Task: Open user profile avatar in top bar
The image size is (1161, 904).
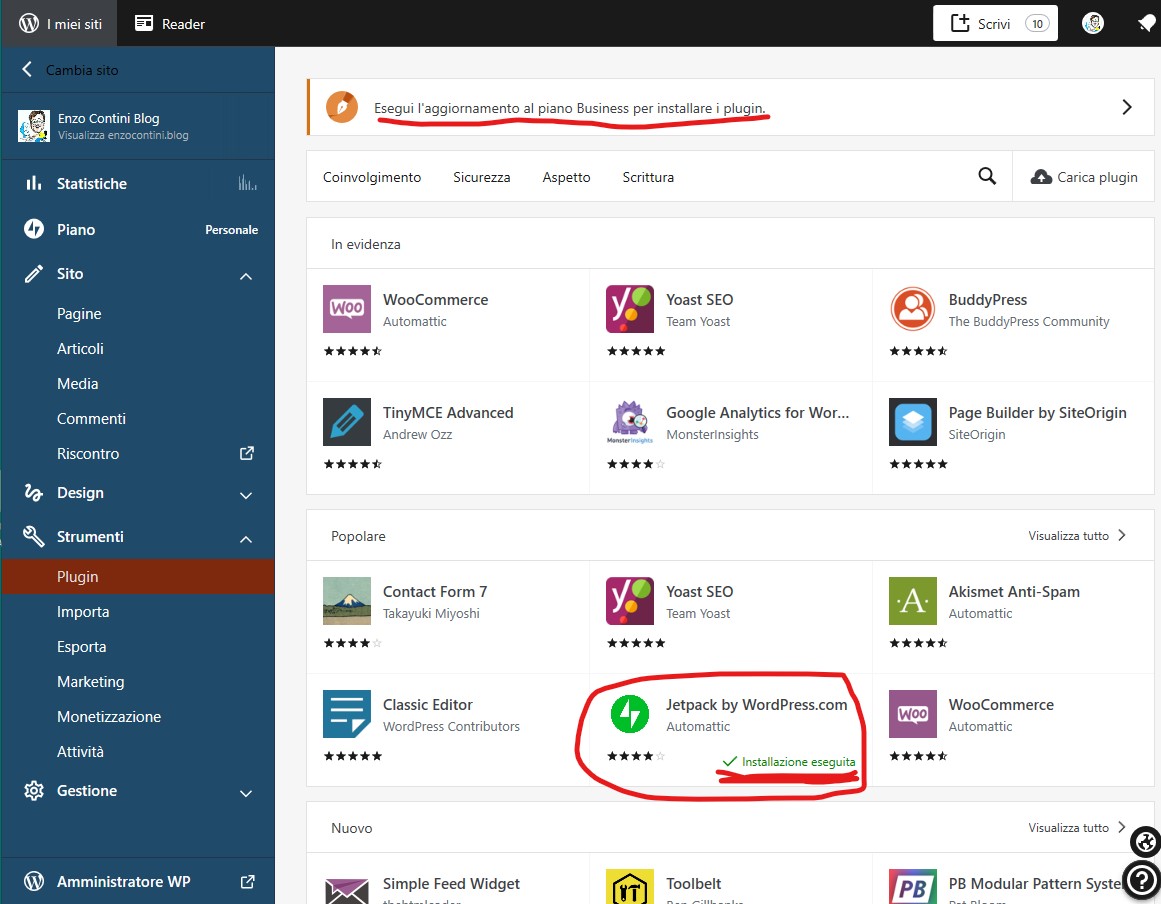Action: (1093, 23)
